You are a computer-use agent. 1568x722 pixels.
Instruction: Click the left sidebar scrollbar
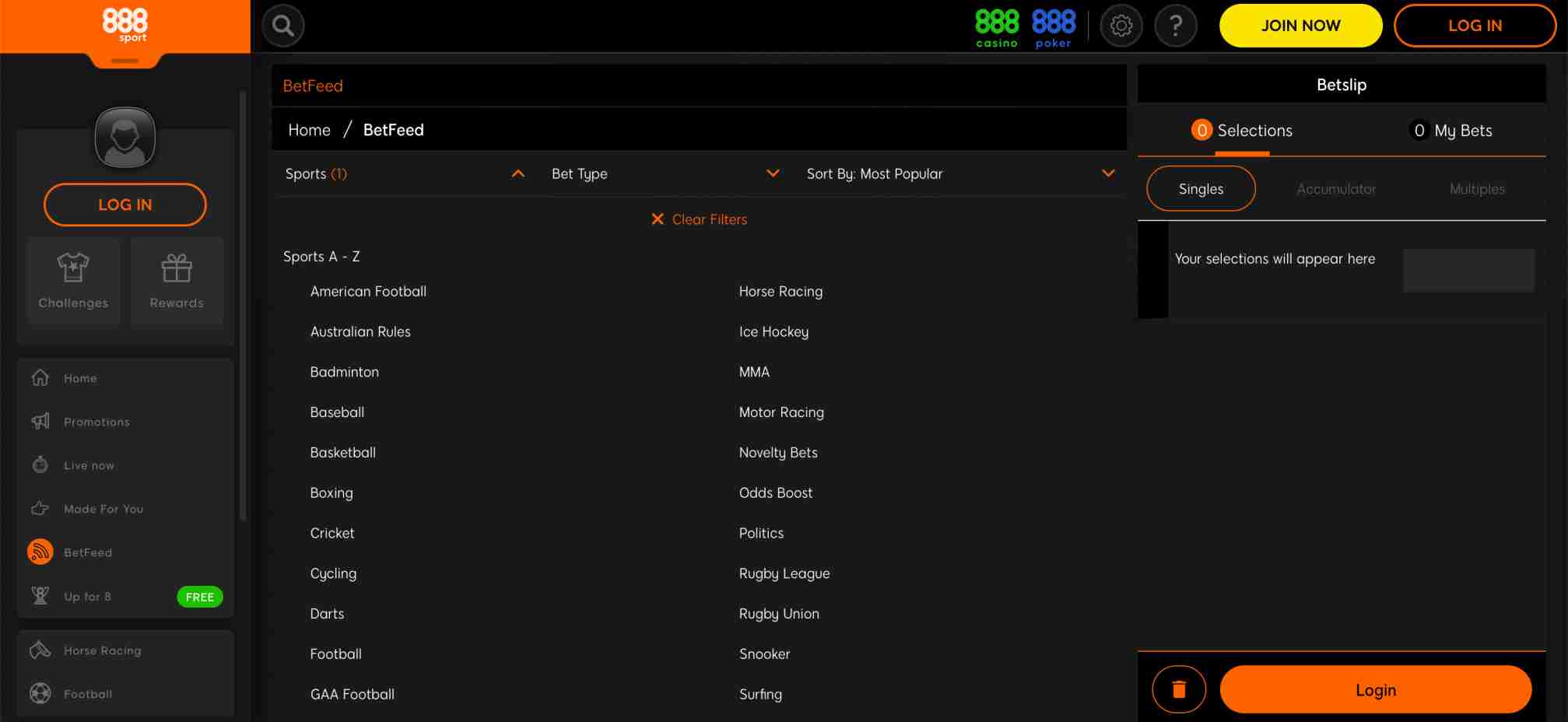coord(243,306)
